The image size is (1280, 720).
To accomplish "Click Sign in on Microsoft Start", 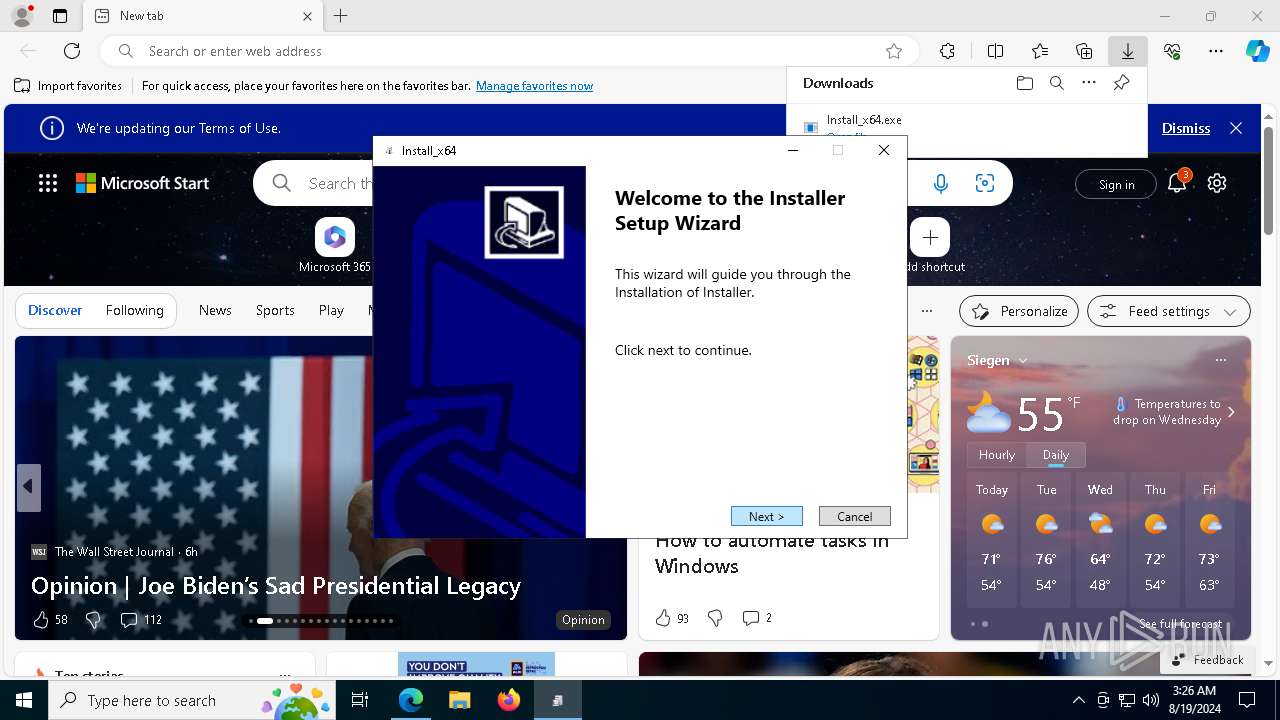I will [1116, 184].
